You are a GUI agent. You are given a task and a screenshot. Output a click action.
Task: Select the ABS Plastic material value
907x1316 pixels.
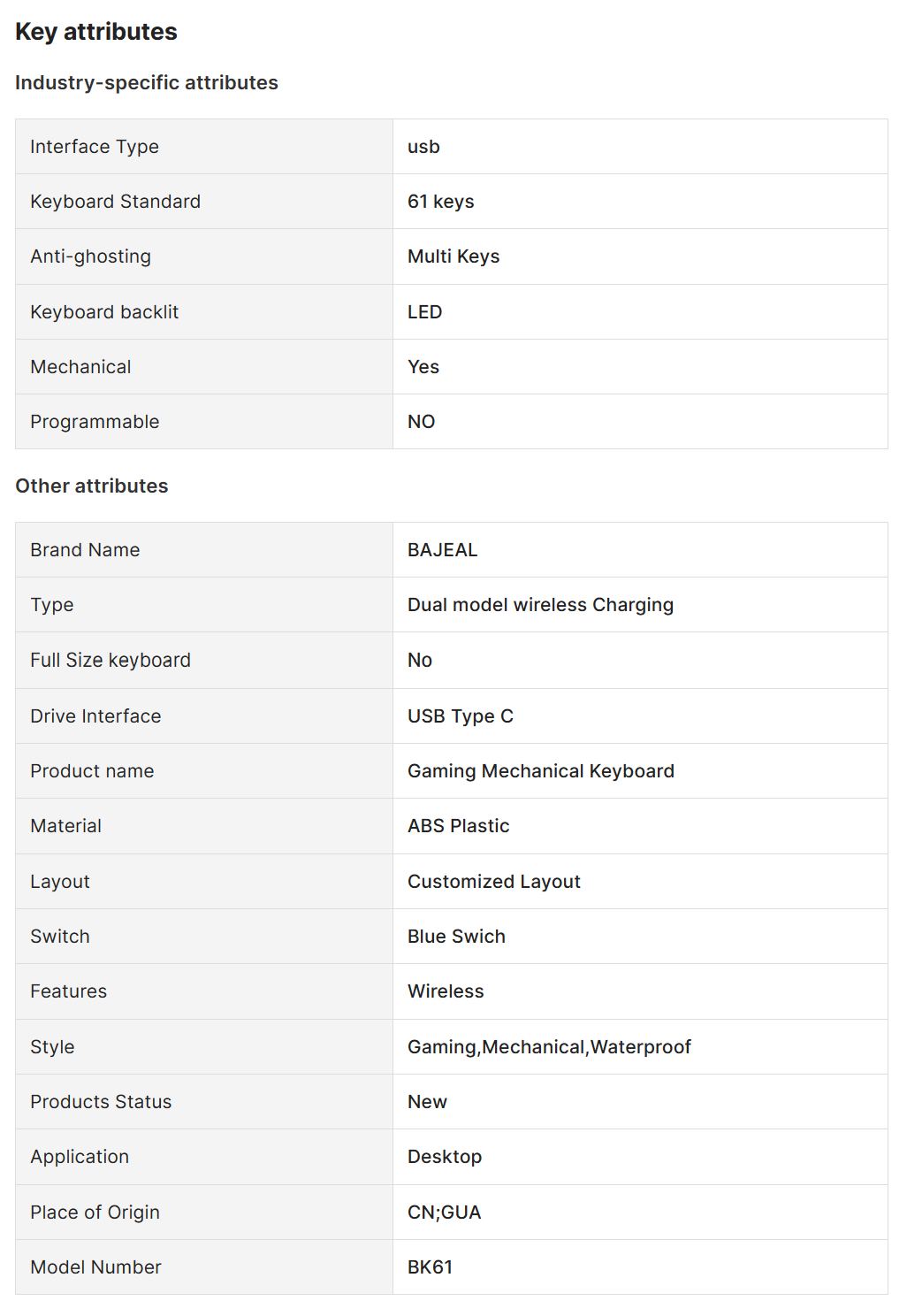(x=458, y=826)
